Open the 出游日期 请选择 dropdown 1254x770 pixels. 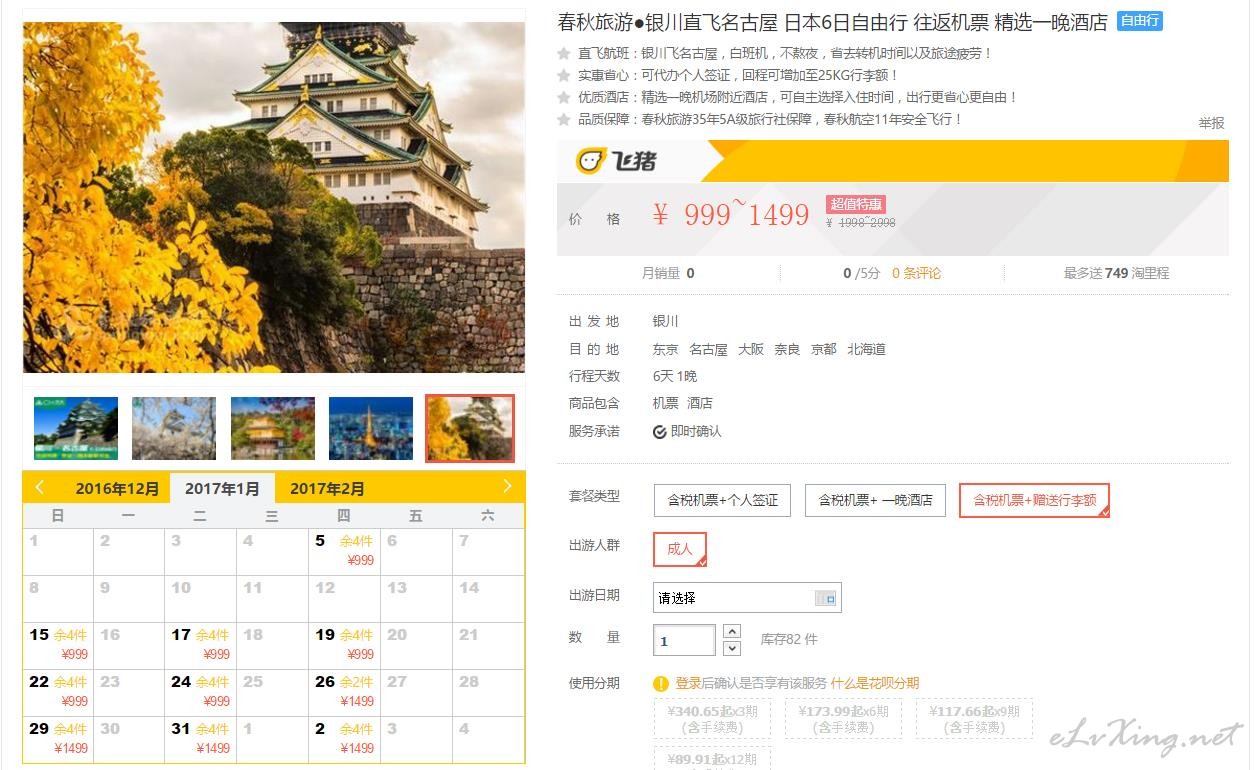click(747, 598)
